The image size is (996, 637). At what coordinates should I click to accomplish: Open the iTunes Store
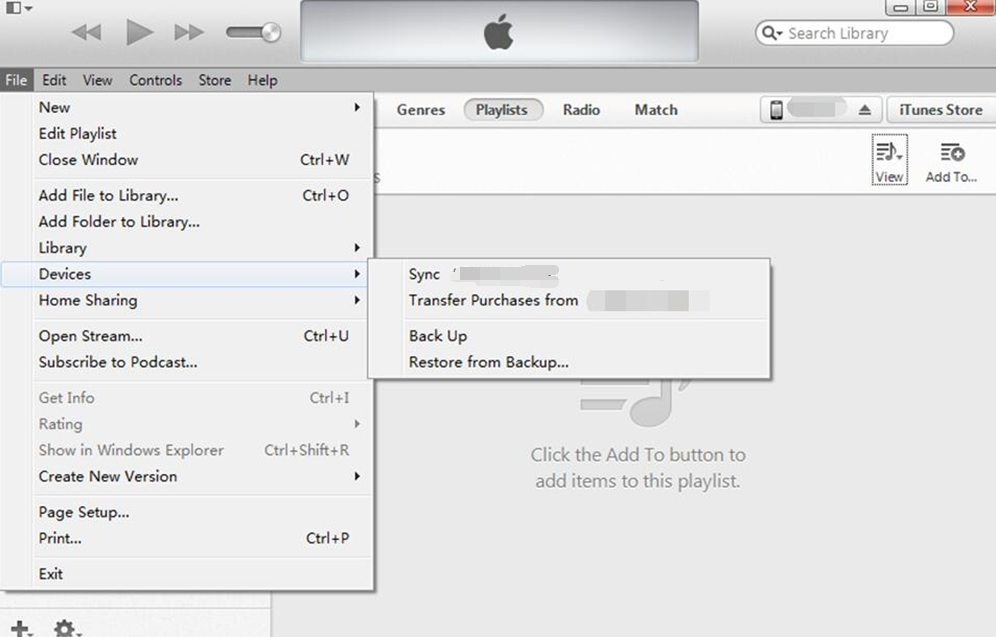(x=941, y=110)
